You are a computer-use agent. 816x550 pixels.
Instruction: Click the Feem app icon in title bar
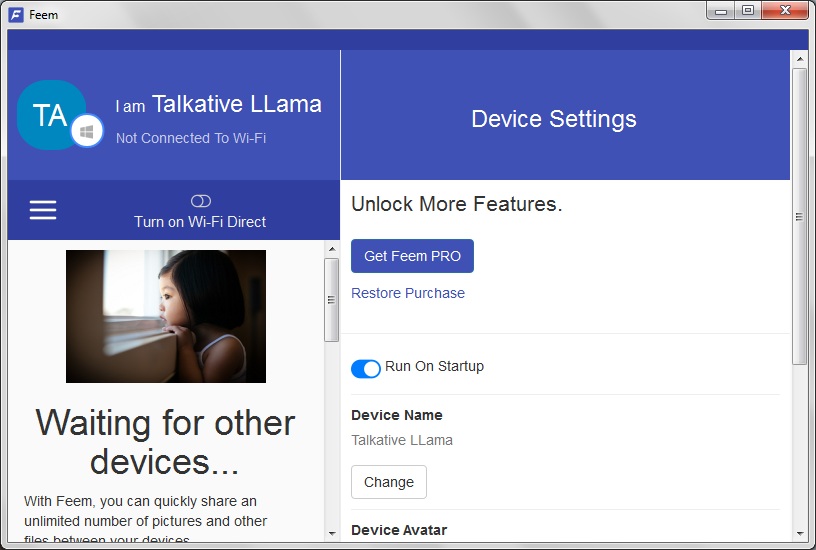16,14
